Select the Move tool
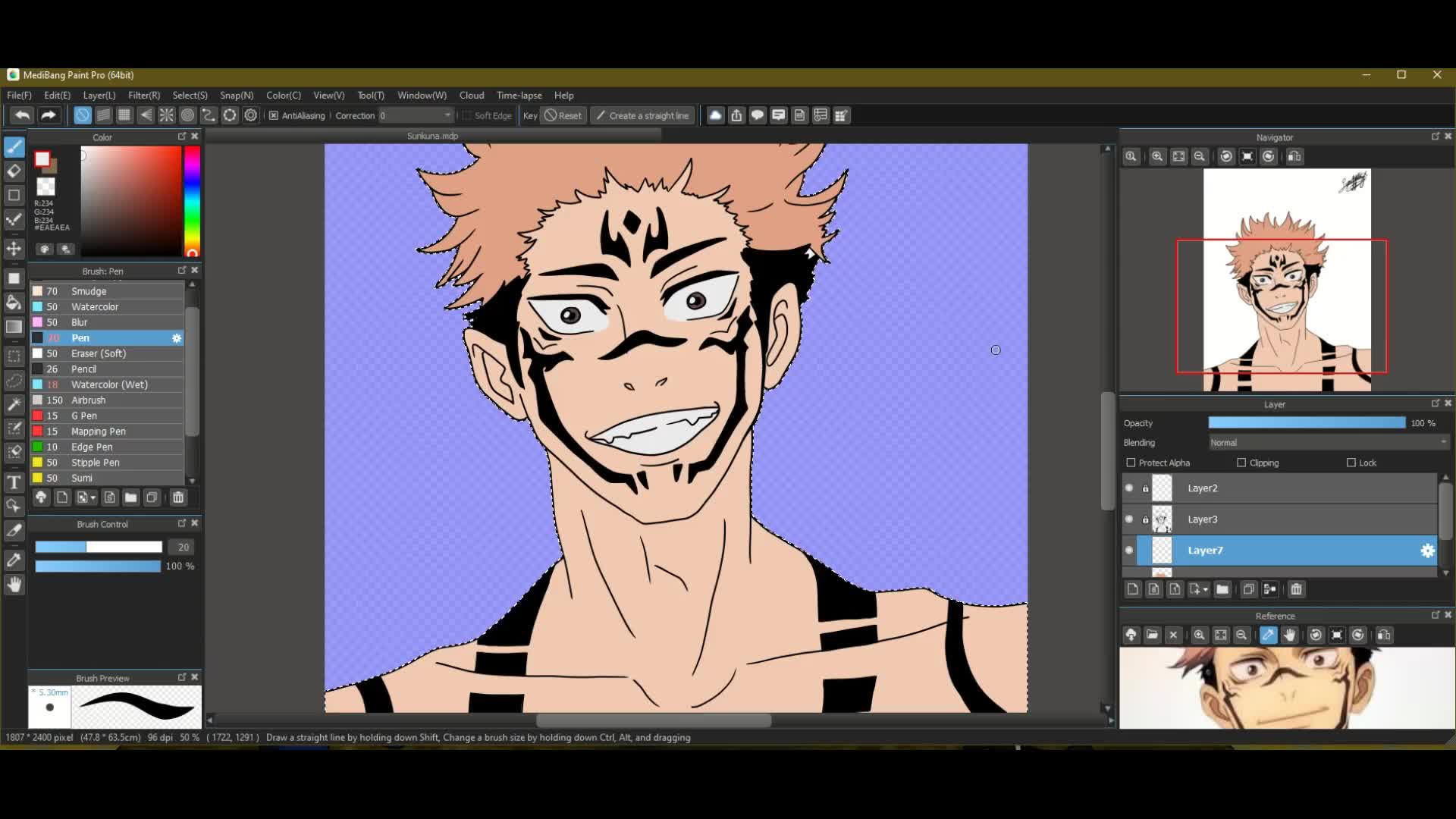The image size is (1456, 819). (14, 249)
